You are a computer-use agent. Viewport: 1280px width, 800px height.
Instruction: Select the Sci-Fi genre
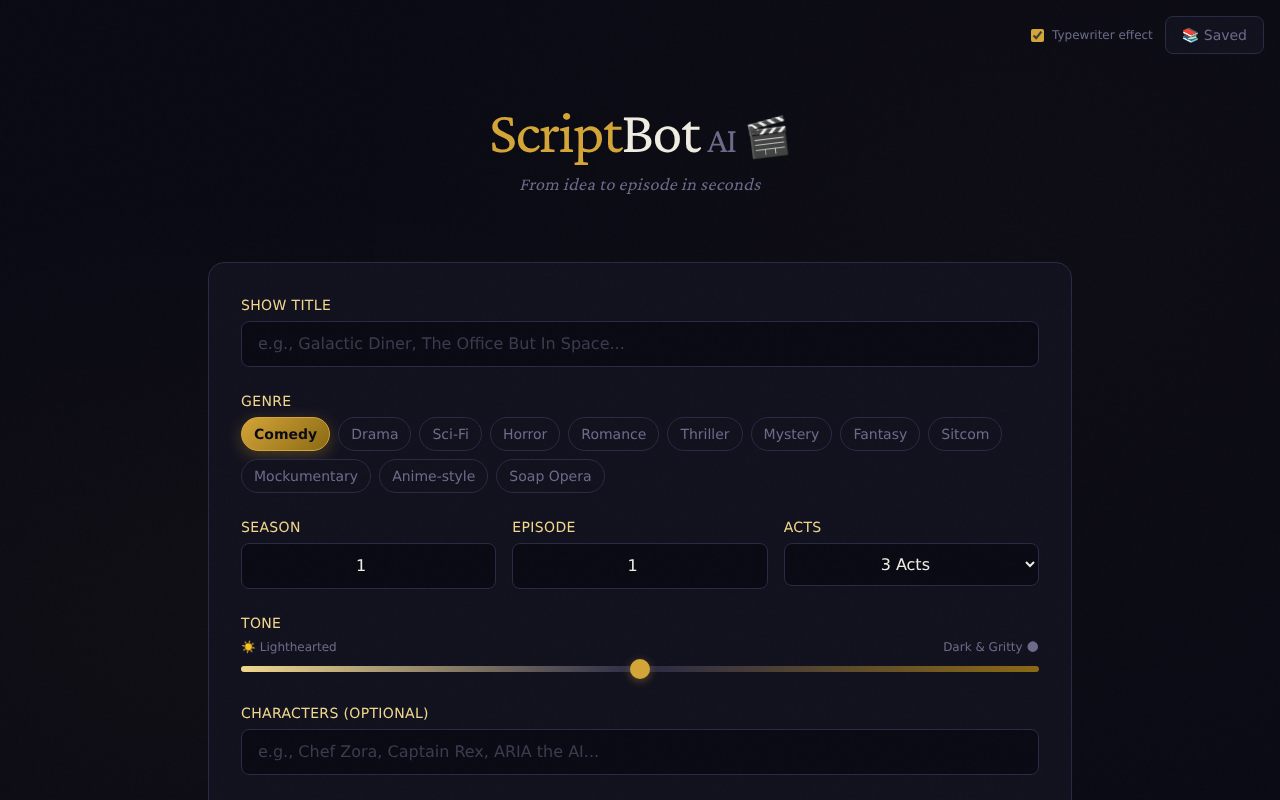450,434
